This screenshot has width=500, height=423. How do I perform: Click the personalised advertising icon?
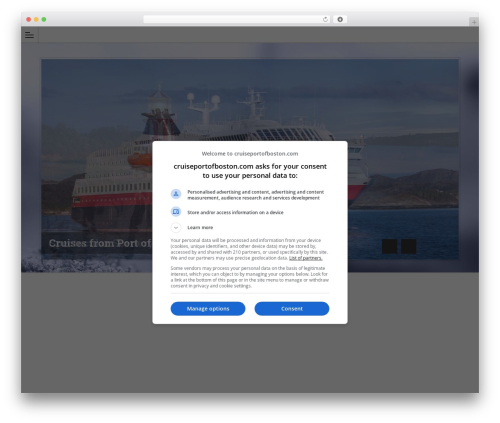tap(176, 194)
